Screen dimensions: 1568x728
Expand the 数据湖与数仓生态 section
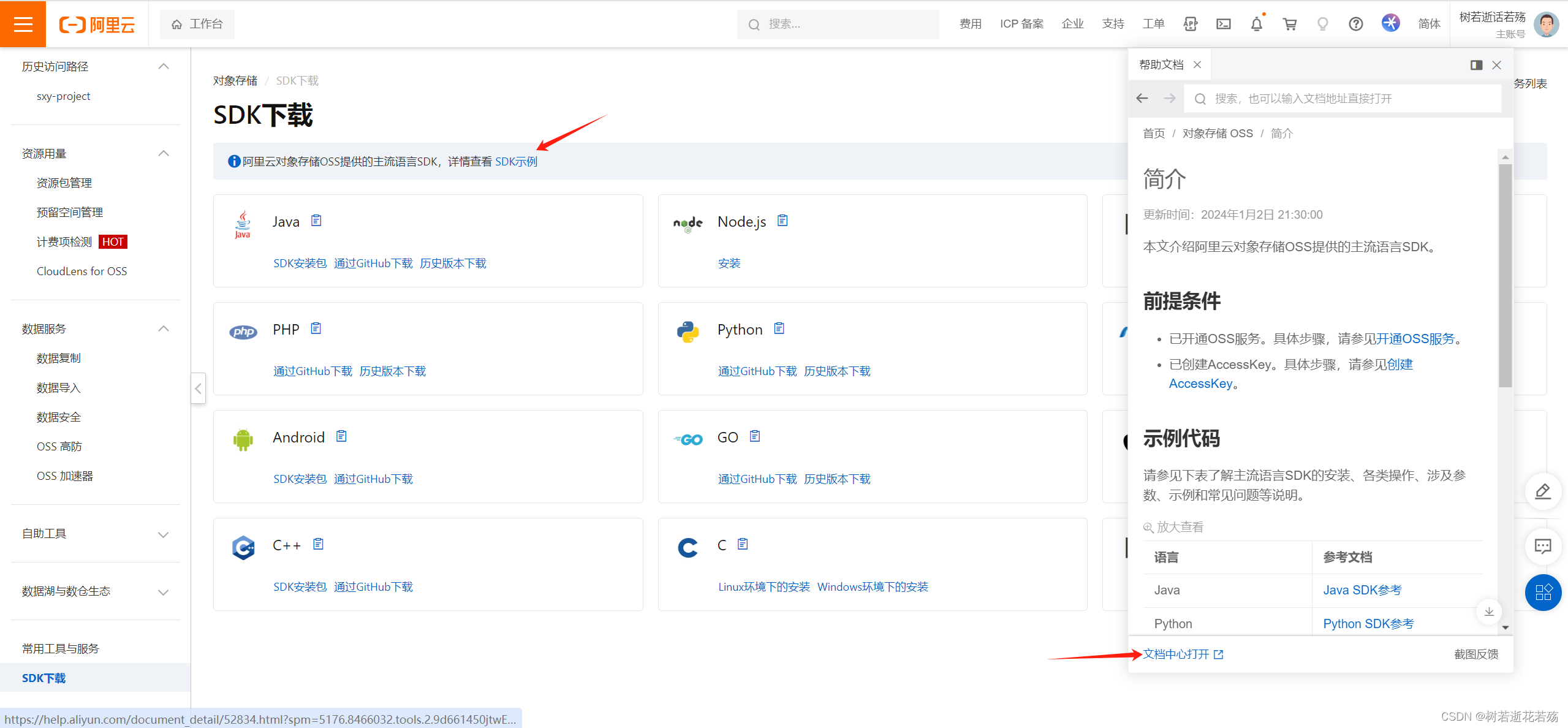tap(163, 591)
